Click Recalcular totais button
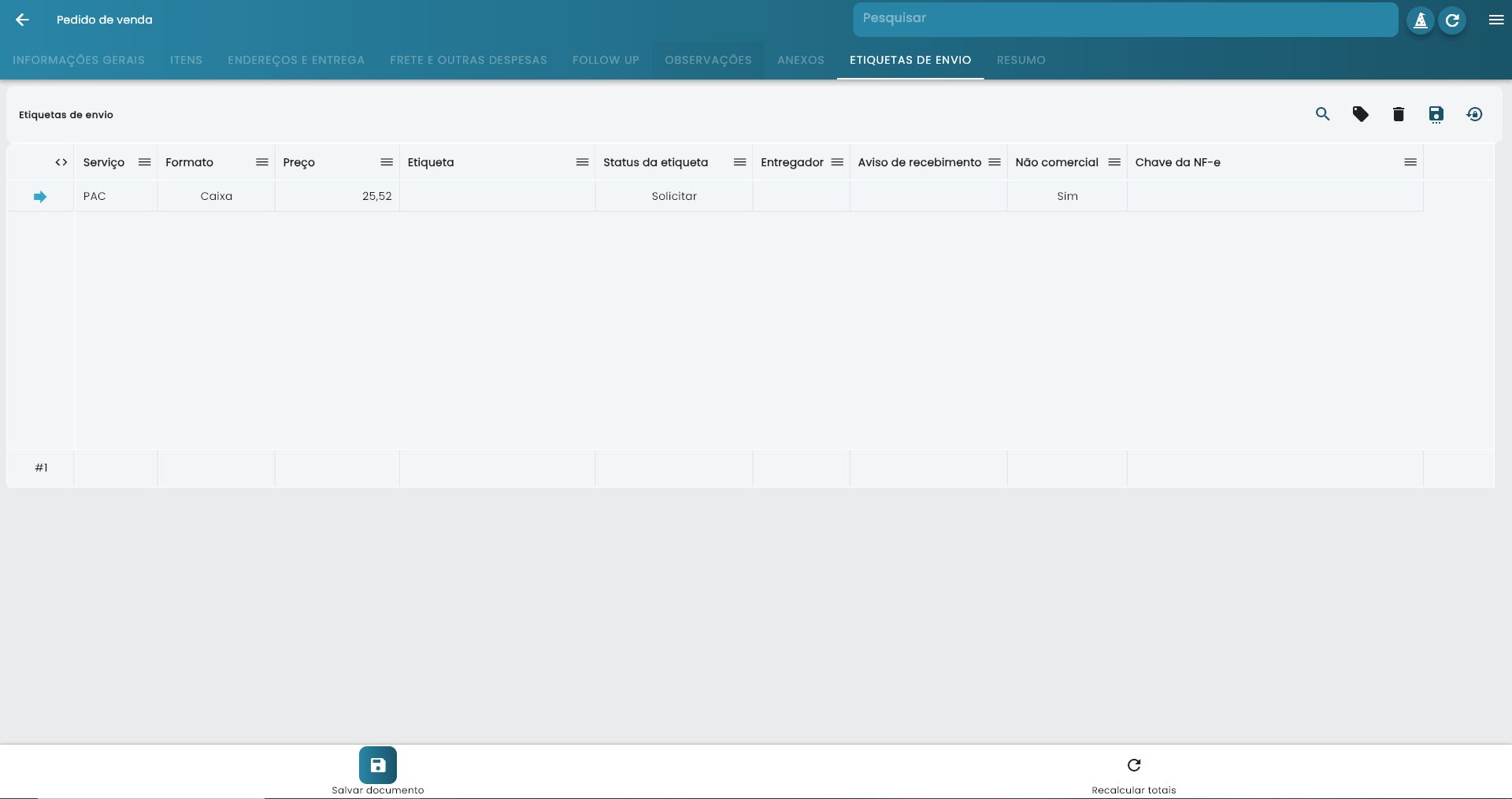Image resolution: width=1512 pixels, height=799 pixels. (1133, 773)
